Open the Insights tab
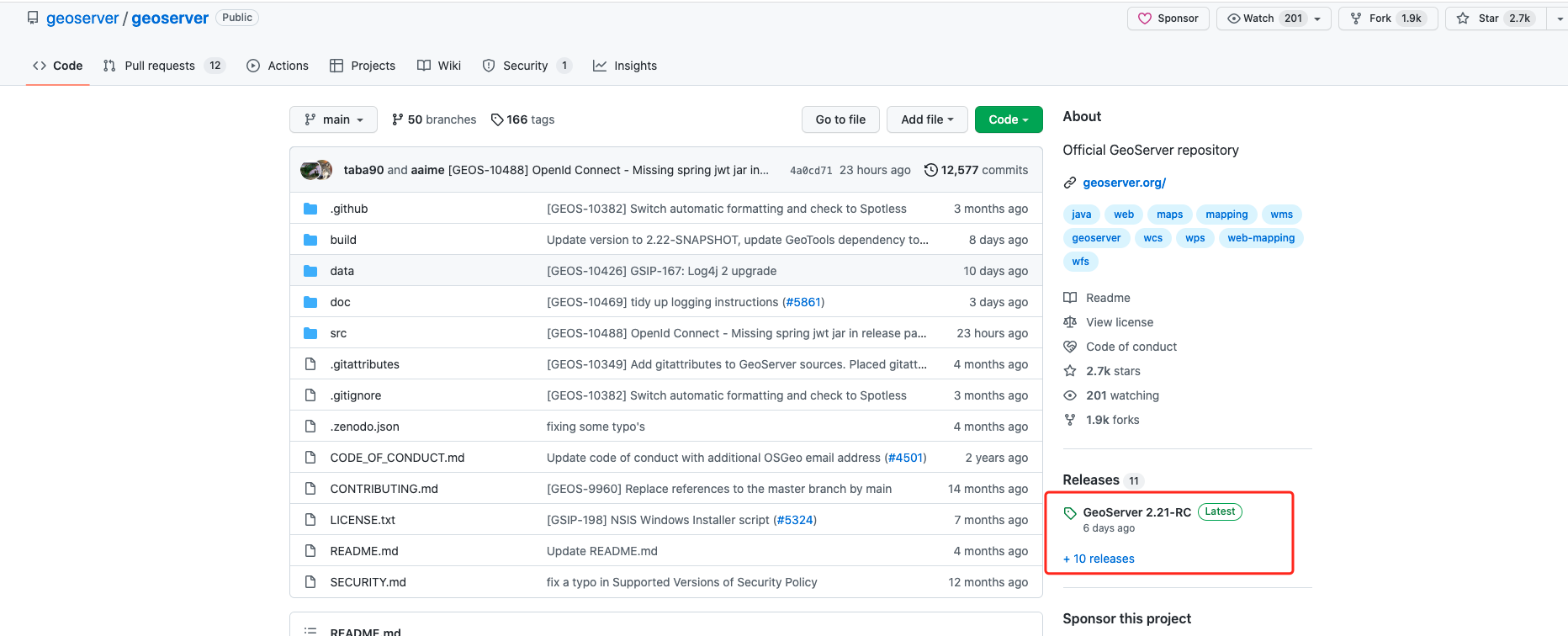The height and width of the screenshot is (636, 1568). pyautogui.click(x=625, y=66)
